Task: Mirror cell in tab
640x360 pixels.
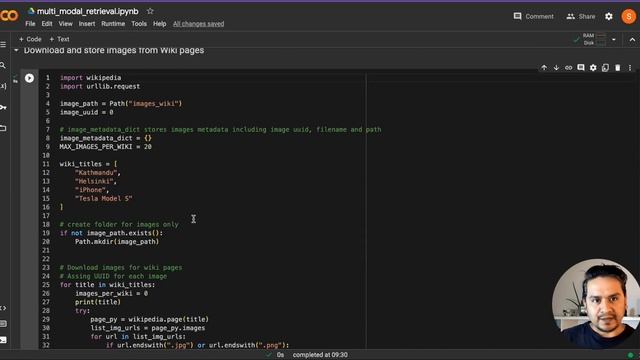Action: 605,68
